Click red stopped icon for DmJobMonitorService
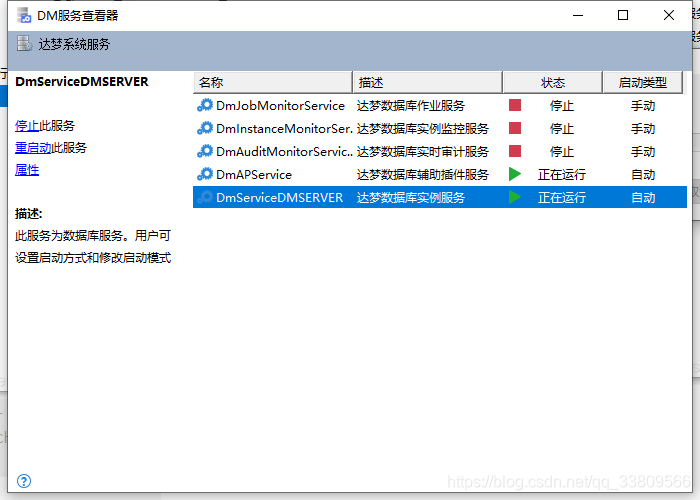700x500 pixels. click(x=515, y=105)
